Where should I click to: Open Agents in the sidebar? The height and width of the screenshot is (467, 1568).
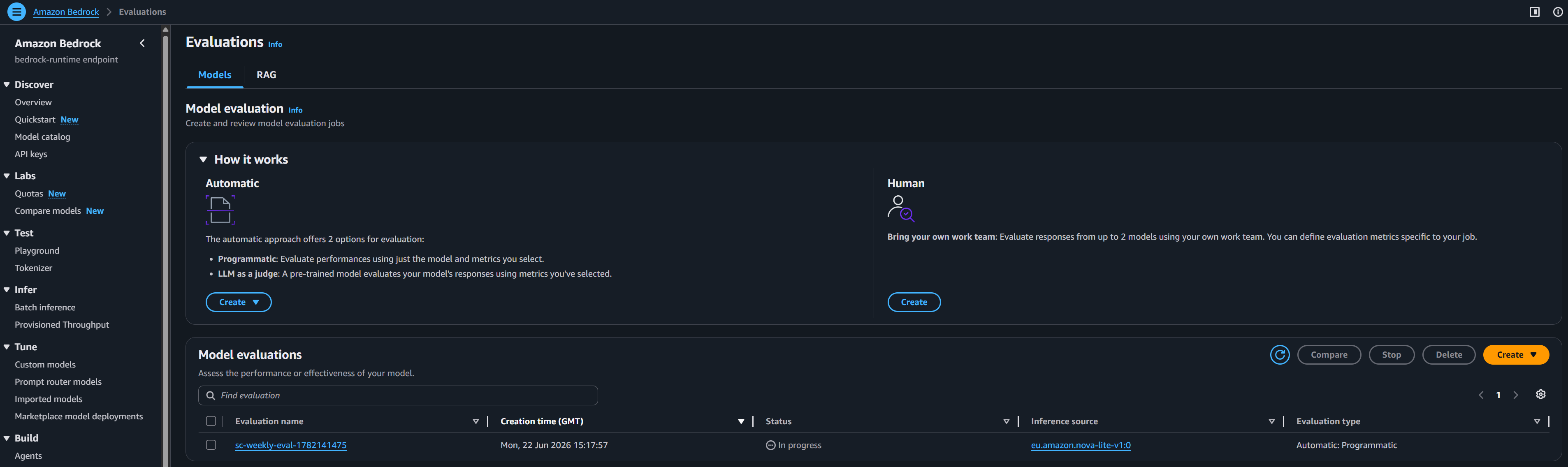point(29,456)
